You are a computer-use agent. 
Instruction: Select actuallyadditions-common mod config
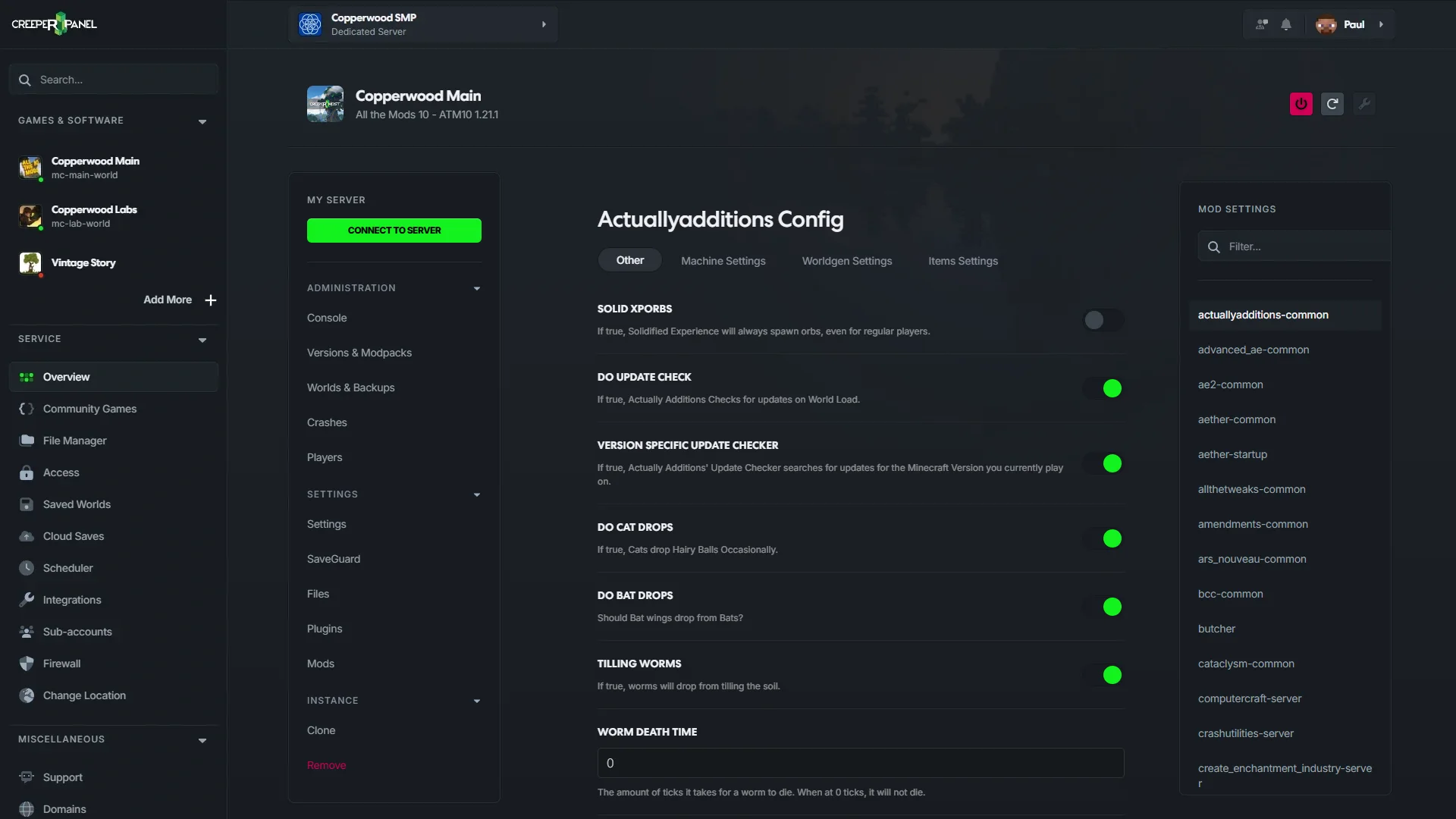coord(1285,315)
